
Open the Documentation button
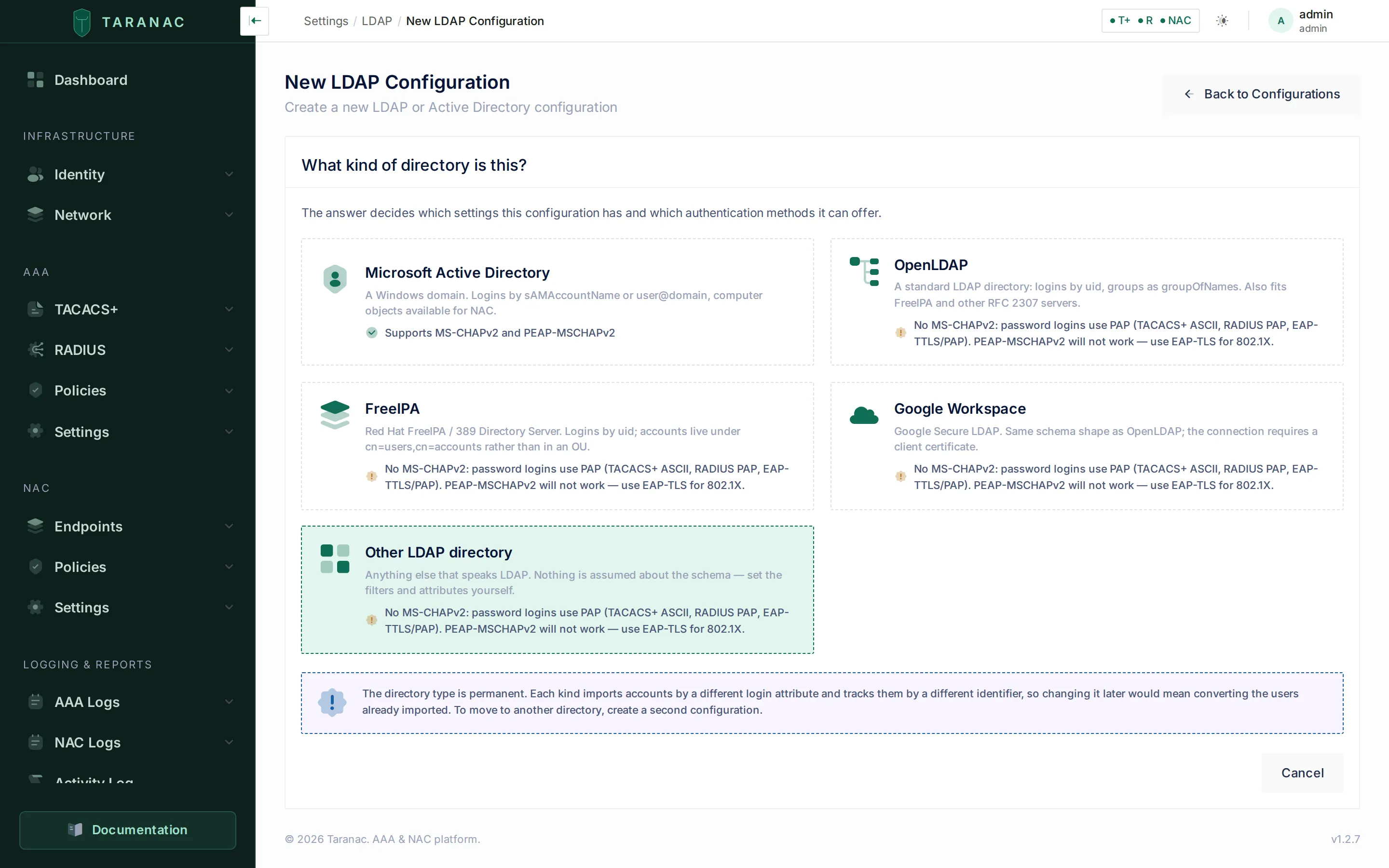[127, 829]
